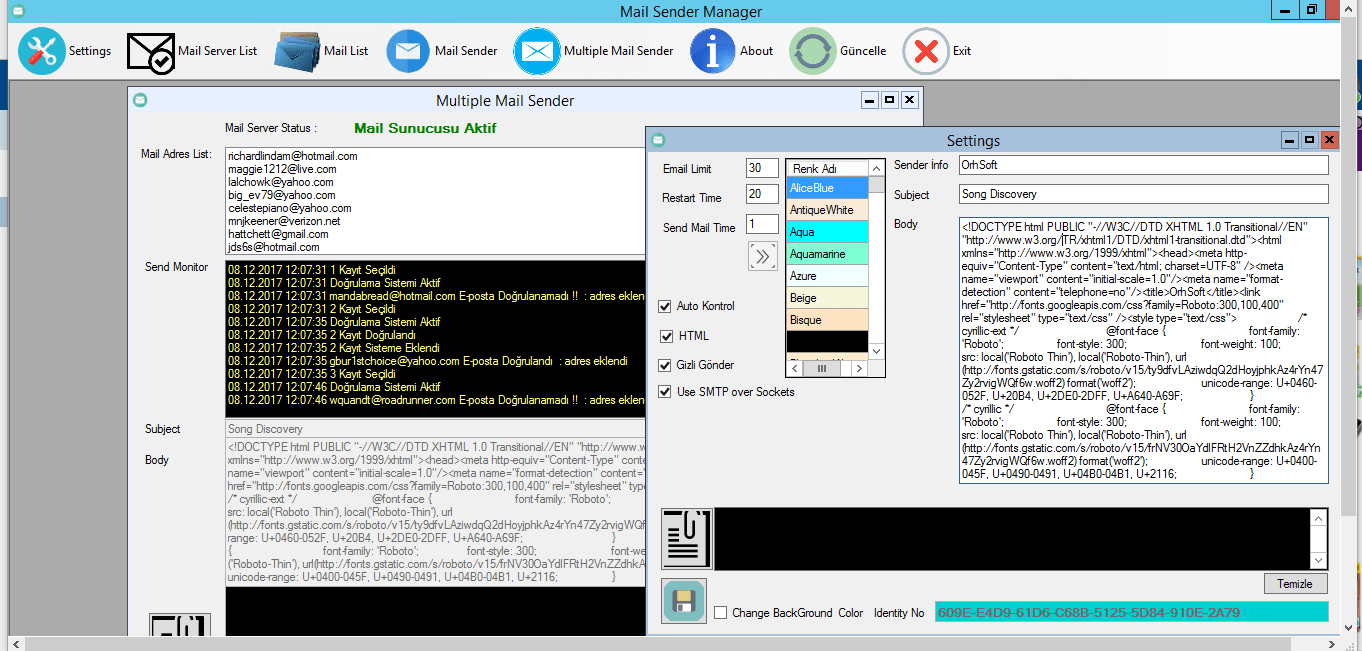Launch the Mail Sender tool

(x=408, y=51)
